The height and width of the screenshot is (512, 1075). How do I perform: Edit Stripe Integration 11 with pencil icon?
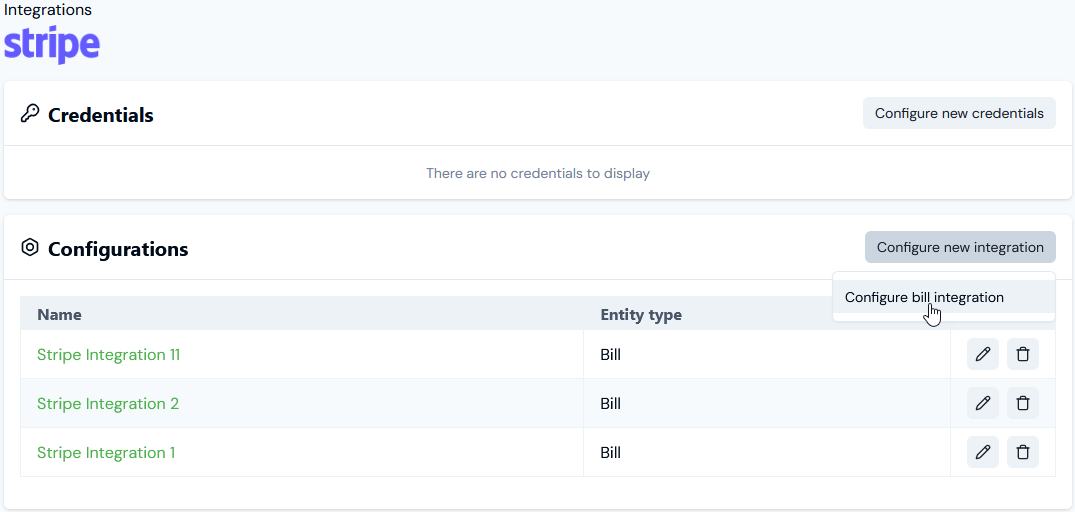click(x=982, y=354)
